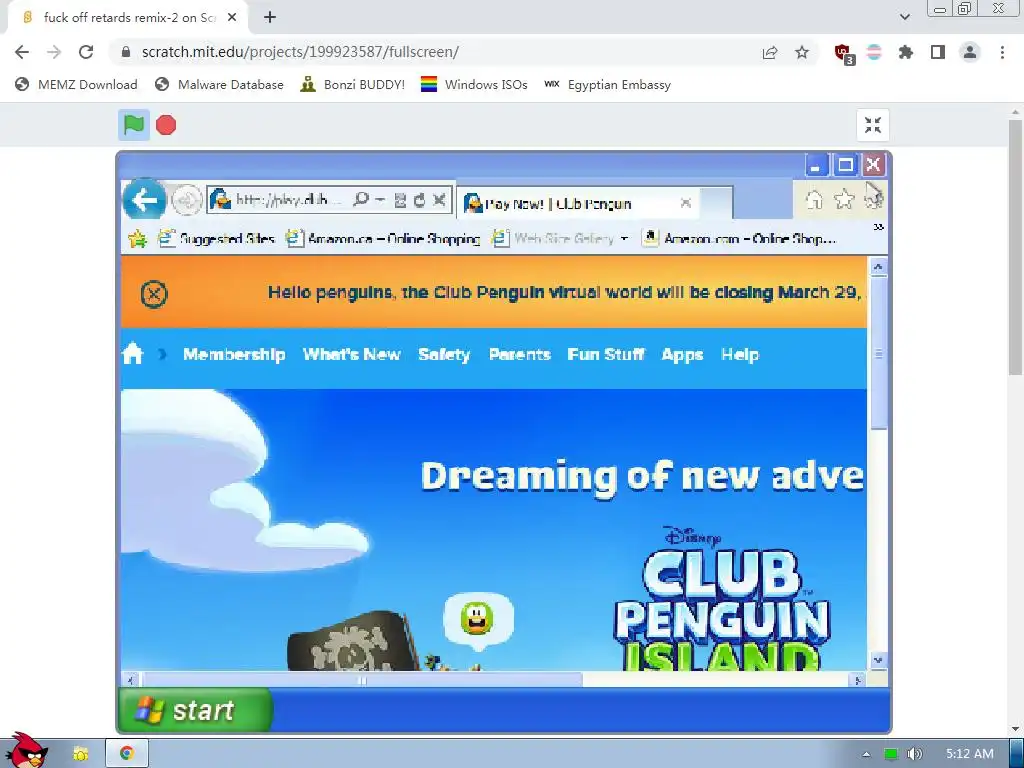Open the Safety menu item
This screenshot has height=768, width=1024.
tap(444, 355)
